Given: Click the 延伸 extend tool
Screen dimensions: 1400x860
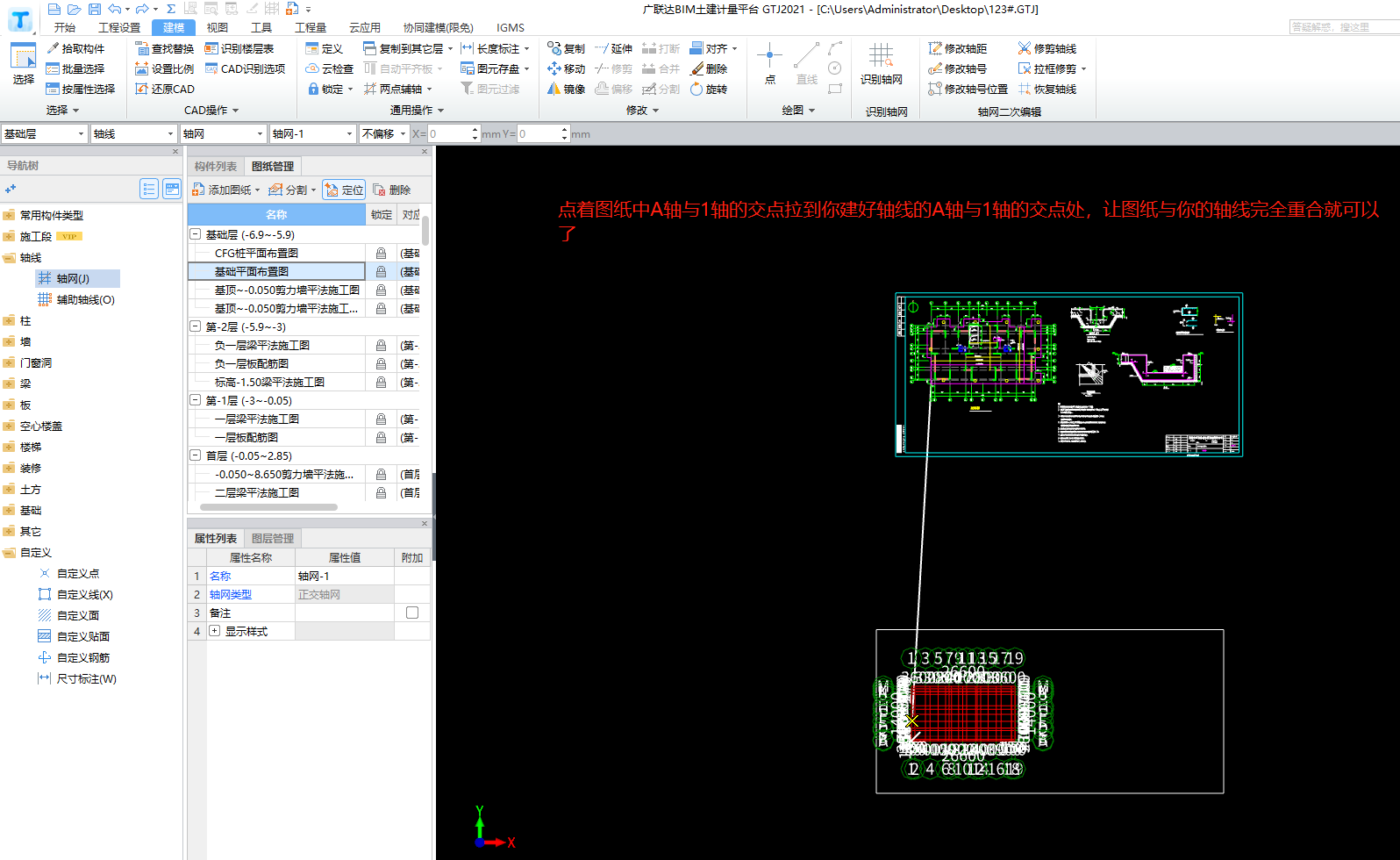Looking at the screenshot, I should (613, 48).
